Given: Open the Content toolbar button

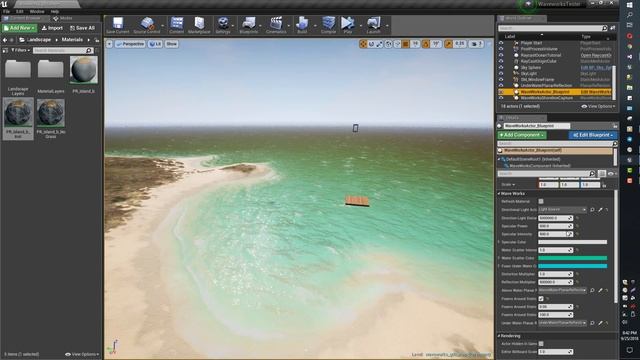Looking at the screenshot, I should 177,25.
